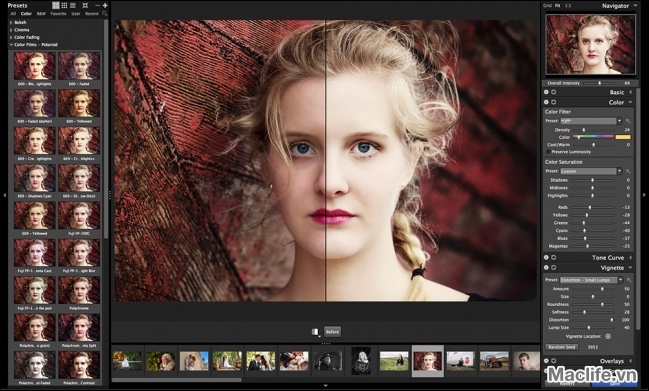Expand the Overlays panel arrow
The image size is (649, 391).
click(631, 361)
